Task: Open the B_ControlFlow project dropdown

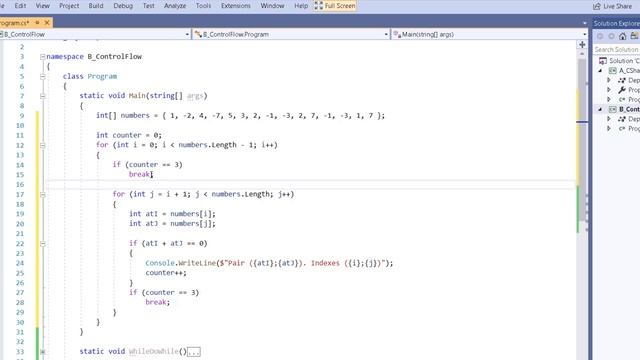Action: click(95, 34)
